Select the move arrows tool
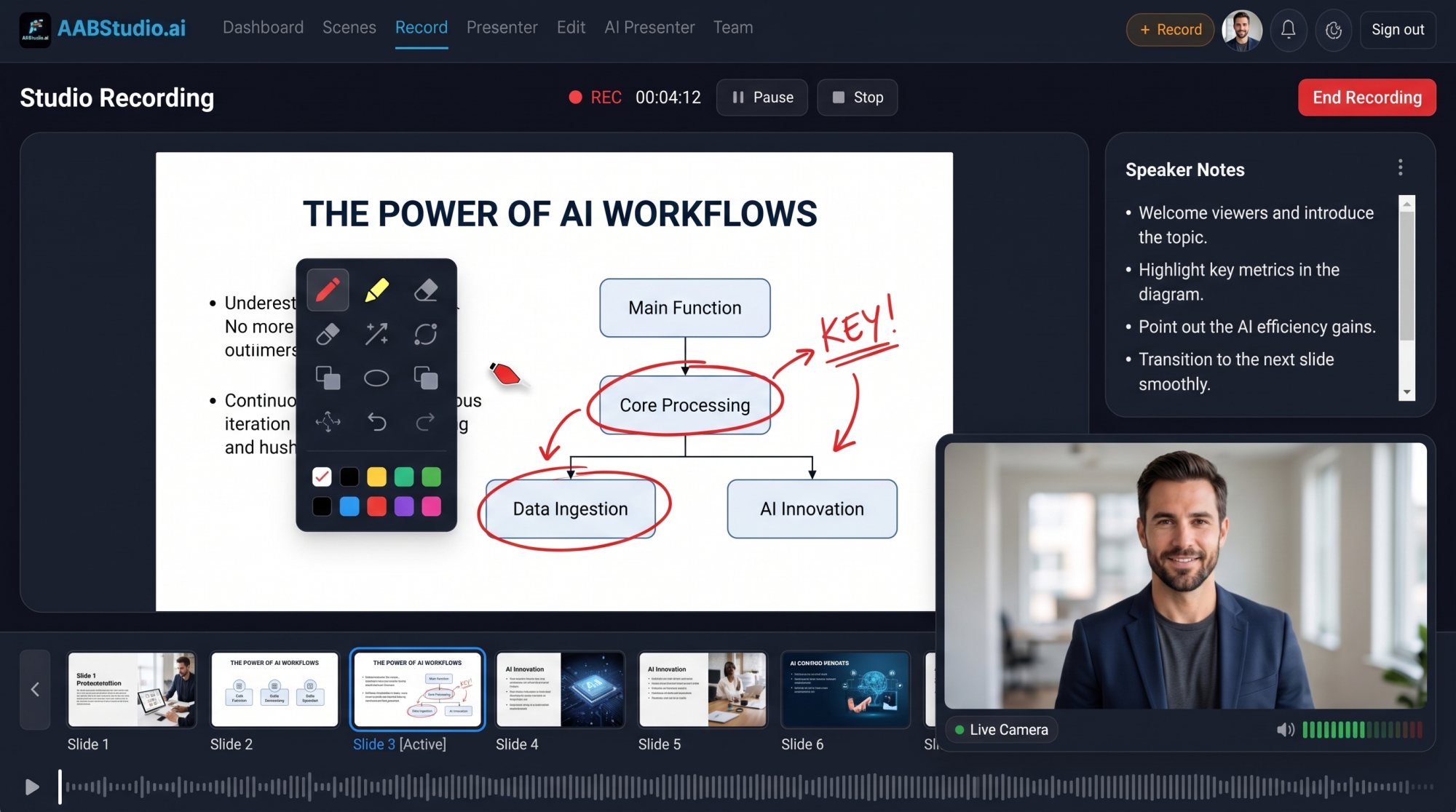Image resolution: width=1456 pixels, height=812 pixels. (x=328, y=421)
